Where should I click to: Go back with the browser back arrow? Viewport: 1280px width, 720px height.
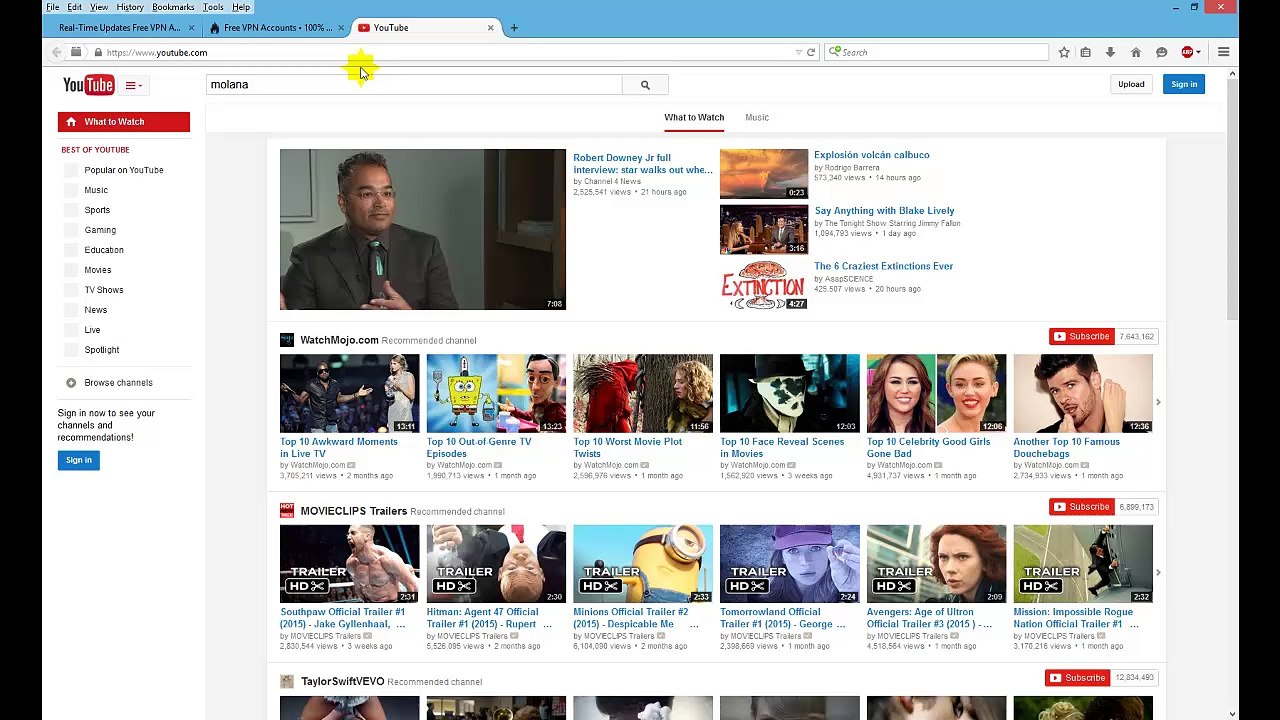[57, 52]
